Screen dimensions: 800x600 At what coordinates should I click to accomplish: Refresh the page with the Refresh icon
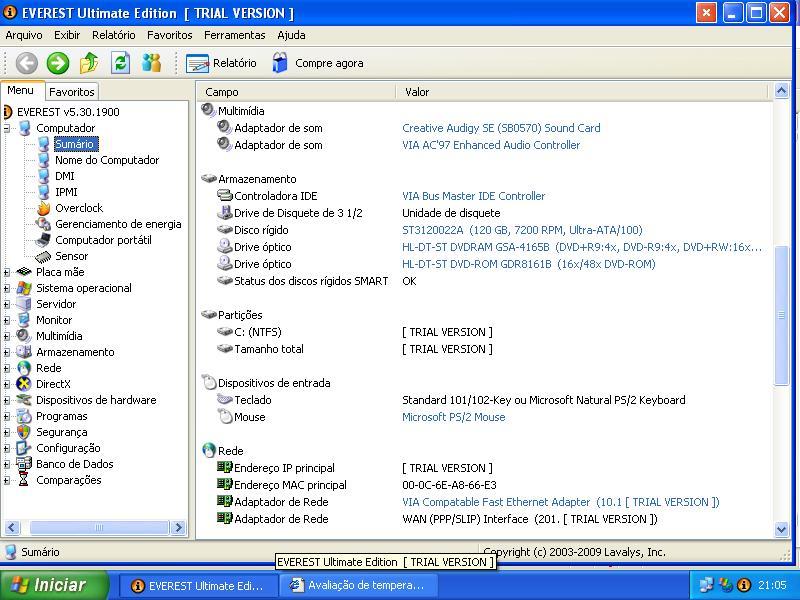point(120,63)
